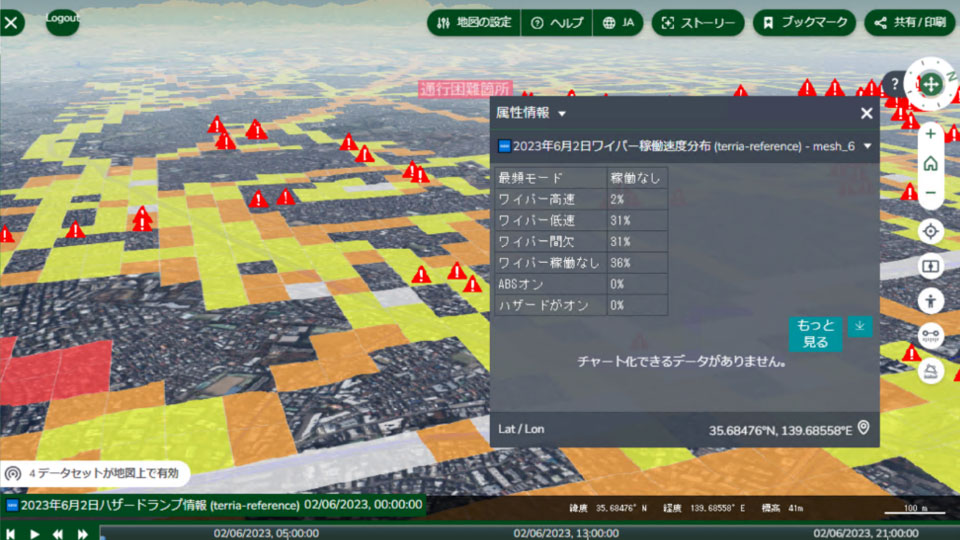Click timeline at 02/06/2023, 05:00:00
The image size is (960, 540).
click(266, 533)
